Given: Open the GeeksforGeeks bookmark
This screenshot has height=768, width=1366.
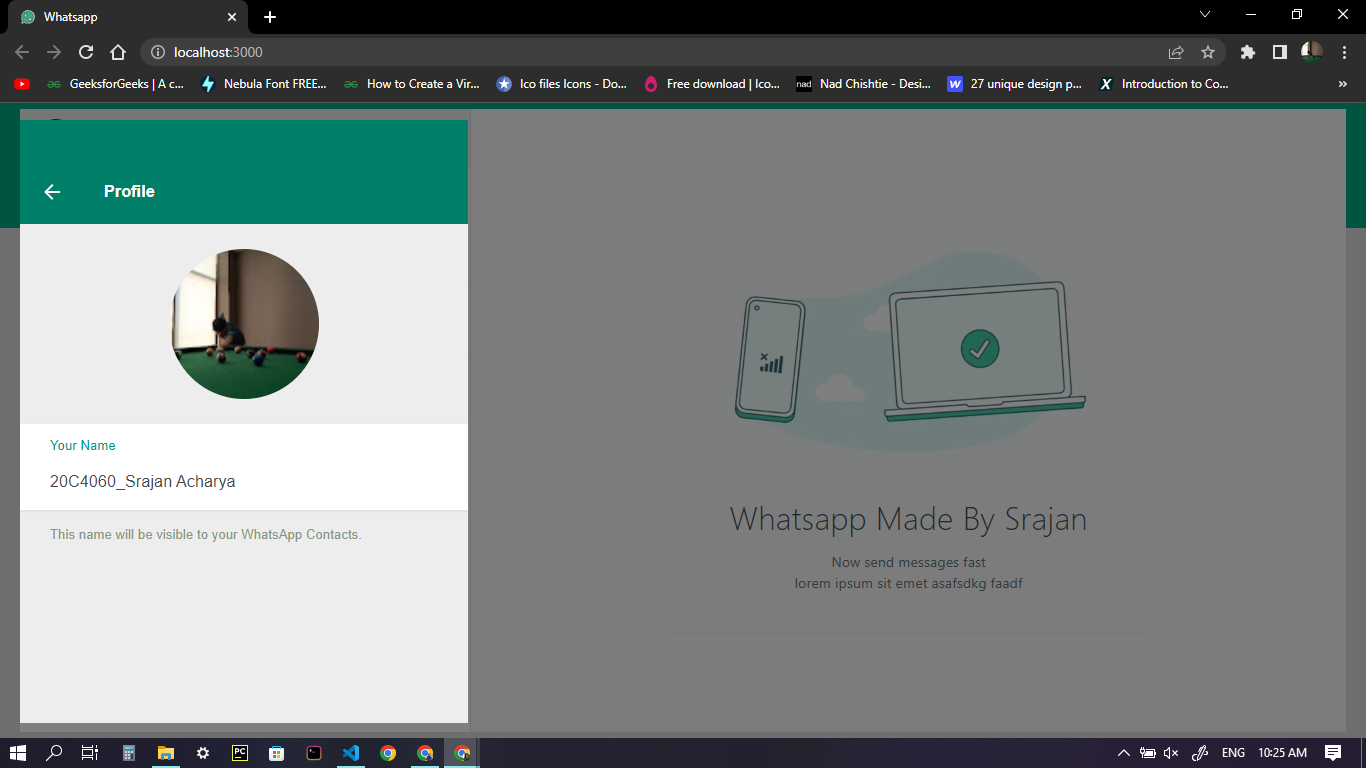Looking at the screenshot, I should (x=115, y=84).
